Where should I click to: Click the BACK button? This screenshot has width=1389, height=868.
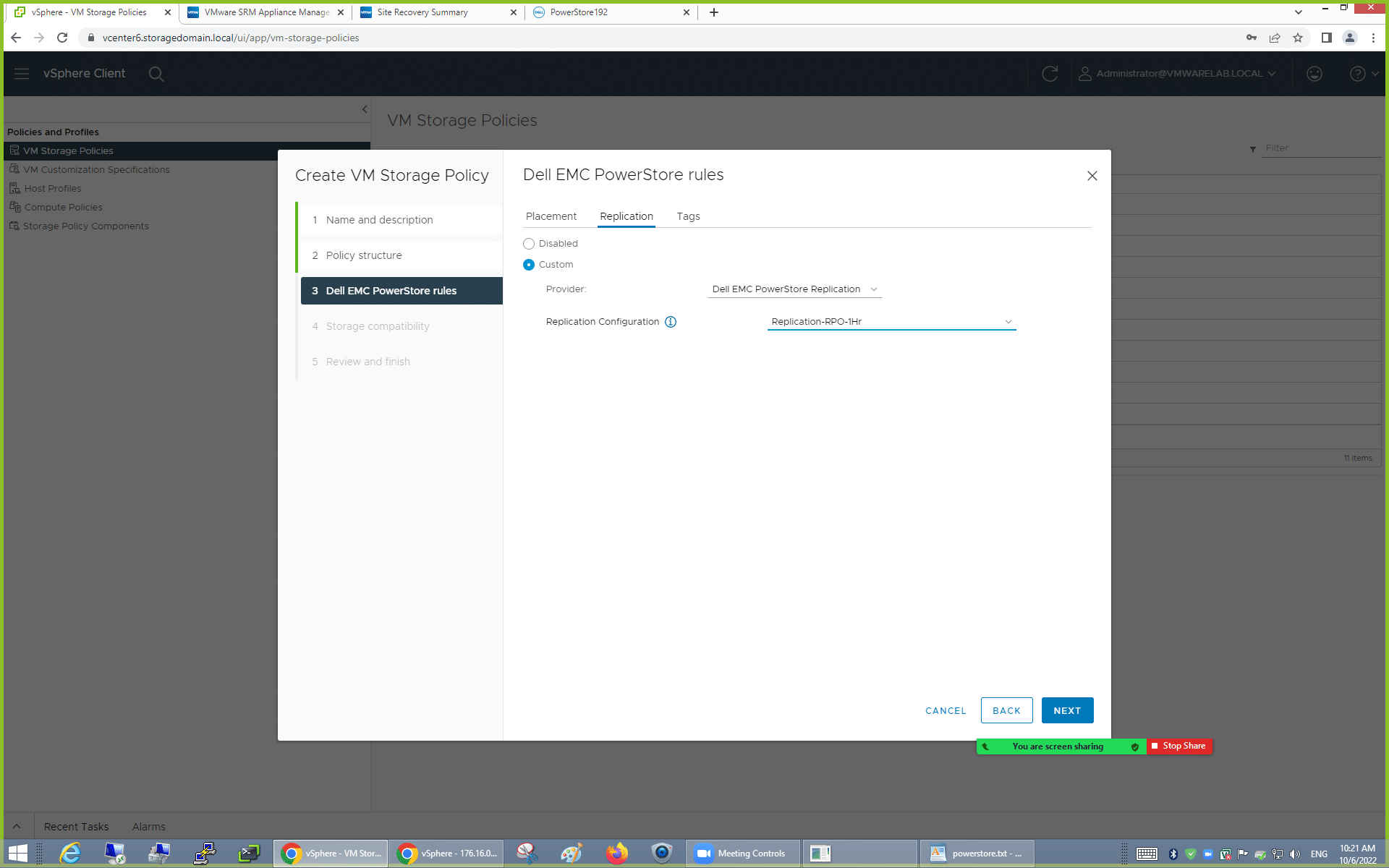point(1006,710)
